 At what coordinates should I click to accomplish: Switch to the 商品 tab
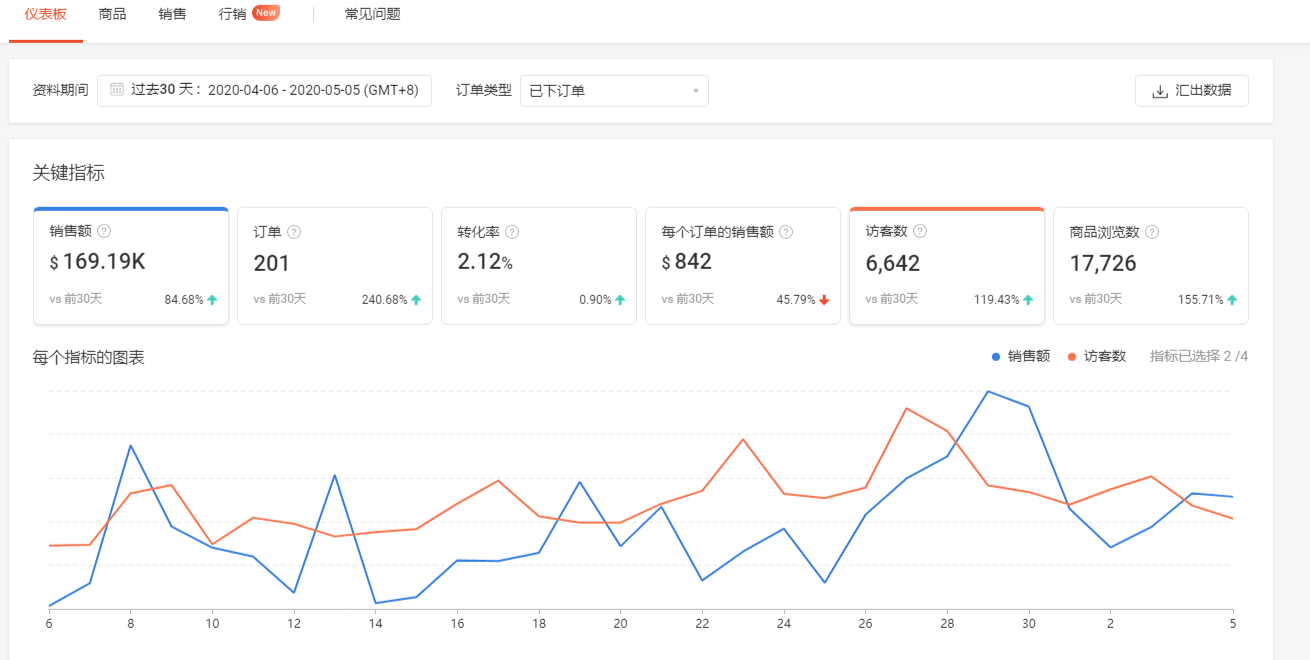coord(113,14)
